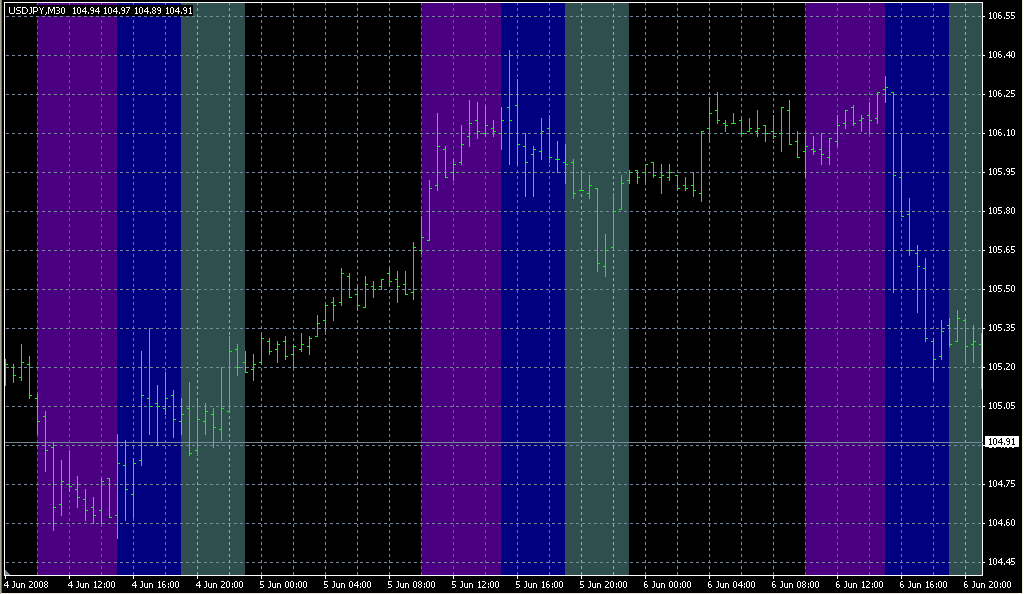Screen dimensions: 1024x594
Task: Click the 106.25 price scale label
Action: [1001, 94]
